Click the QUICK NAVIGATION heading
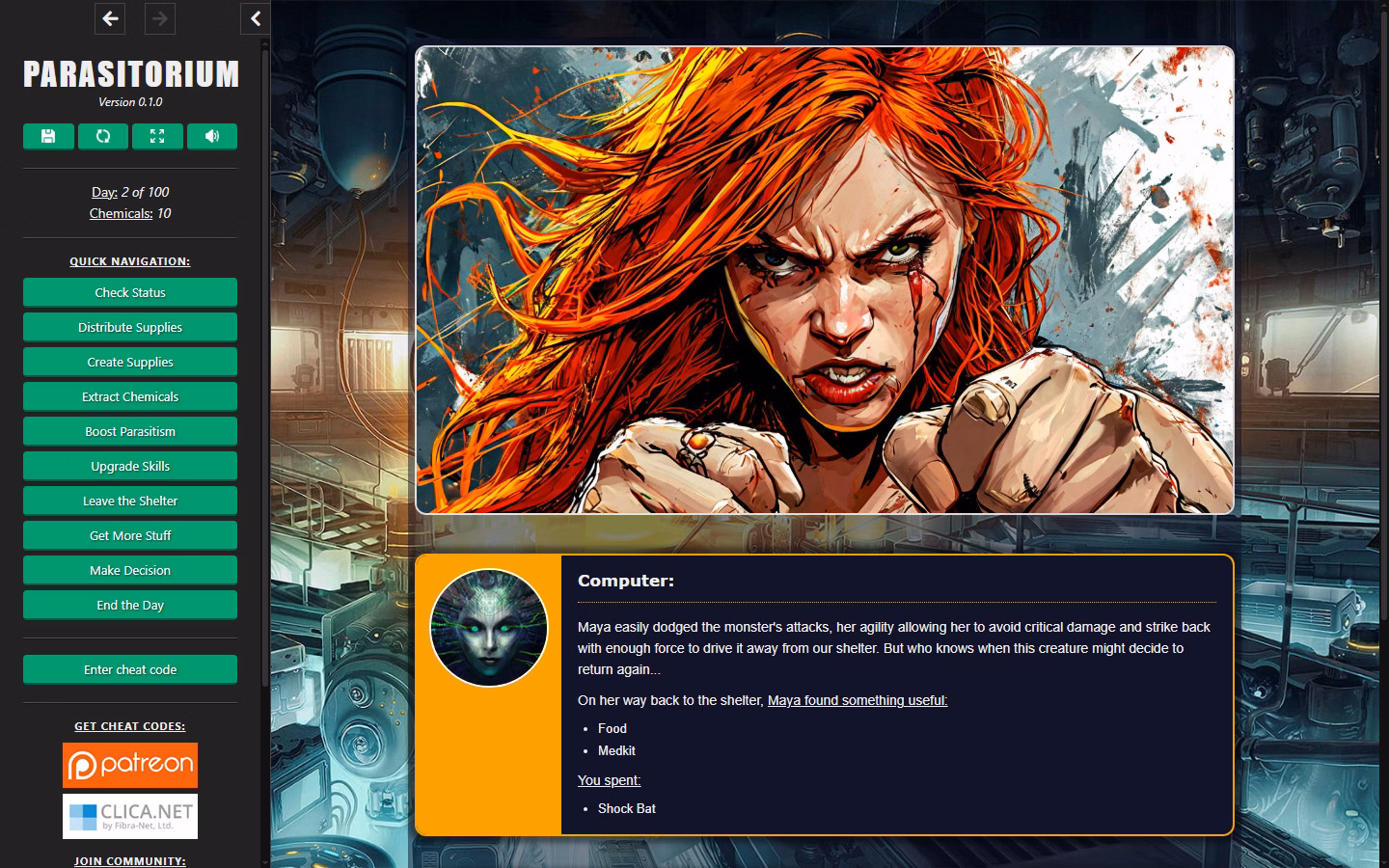The height and width of the screenshot is (868, 1389). (x=130, y=261)
